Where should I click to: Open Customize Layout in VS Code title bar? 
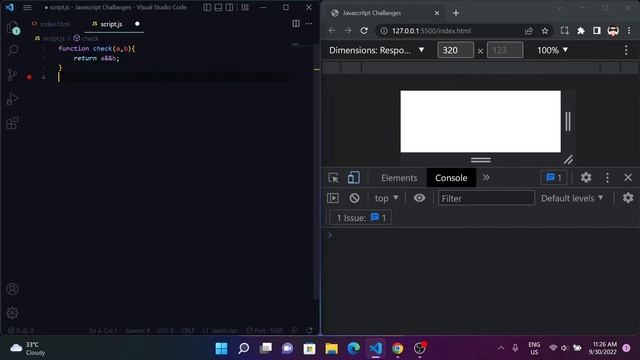point(245,7)
